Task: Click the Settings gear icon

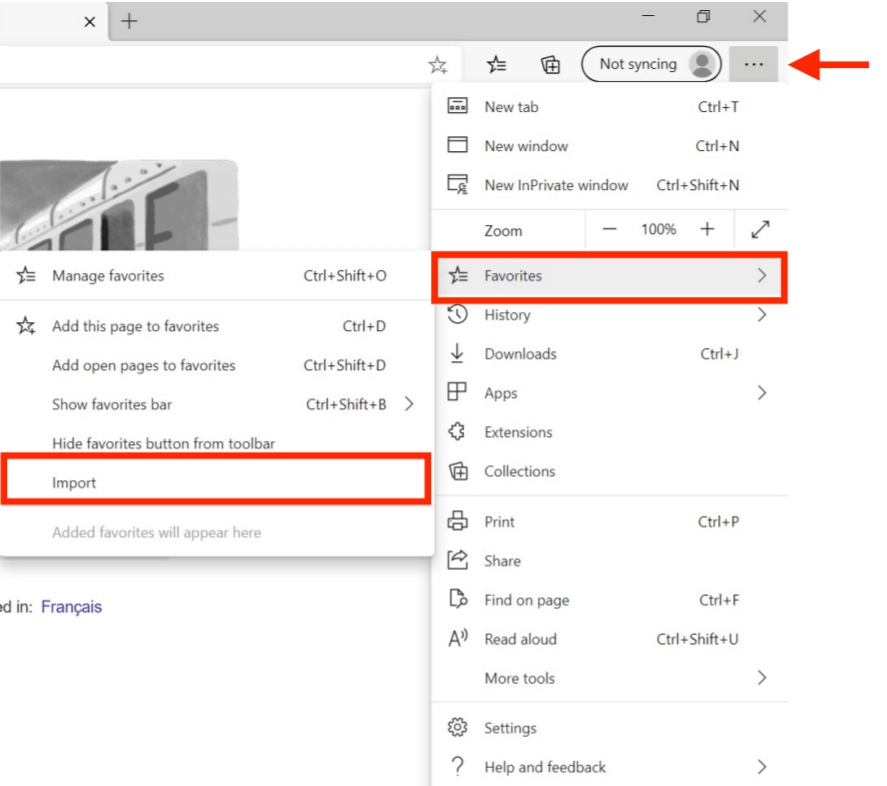Action: pos(457,727)
